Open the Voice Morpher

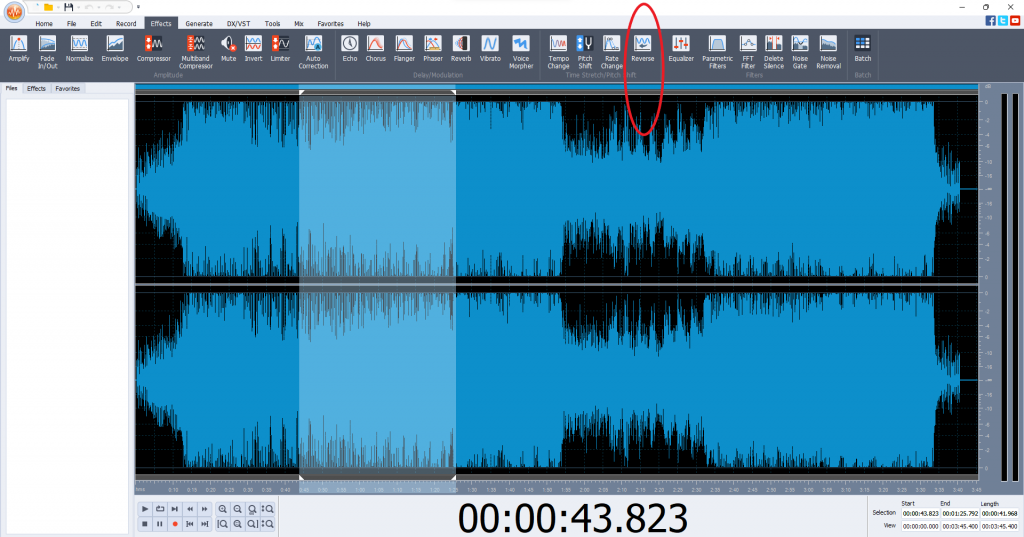click(521, 52)
